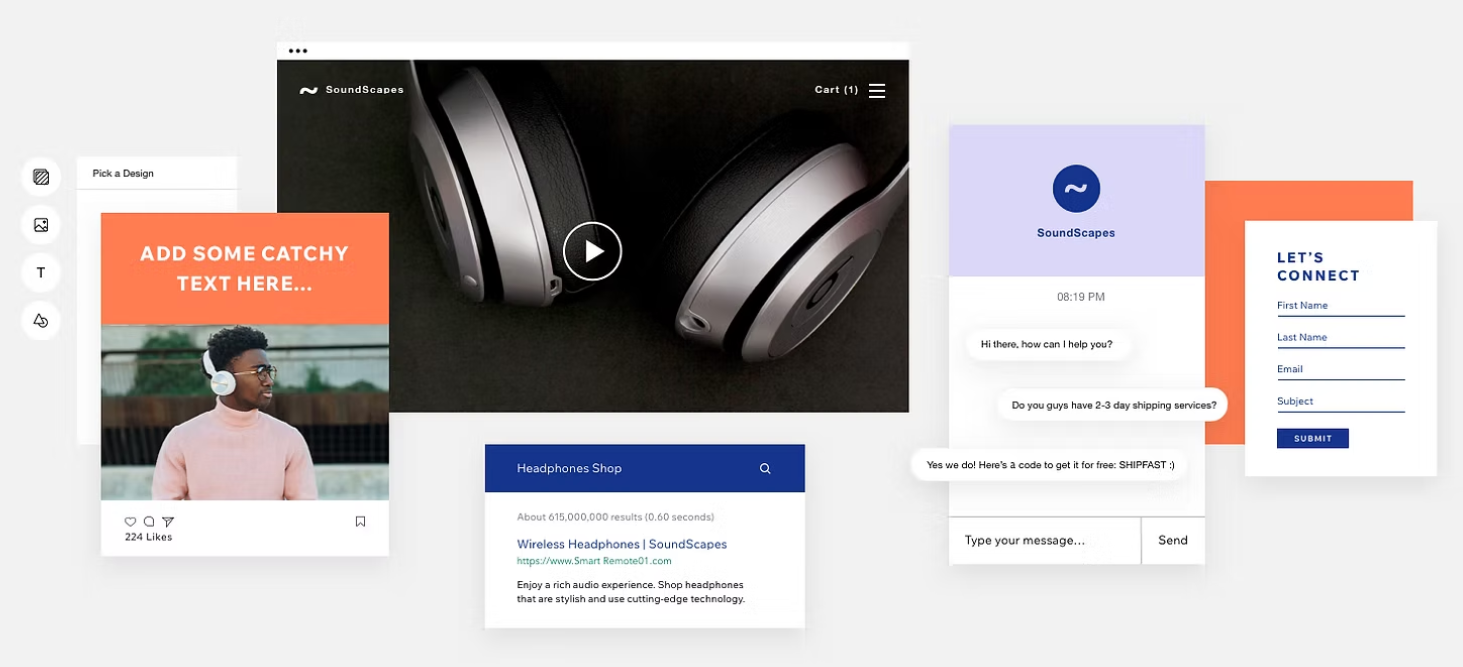Switch to the Headphones Shop results tab

pos(569,468)
